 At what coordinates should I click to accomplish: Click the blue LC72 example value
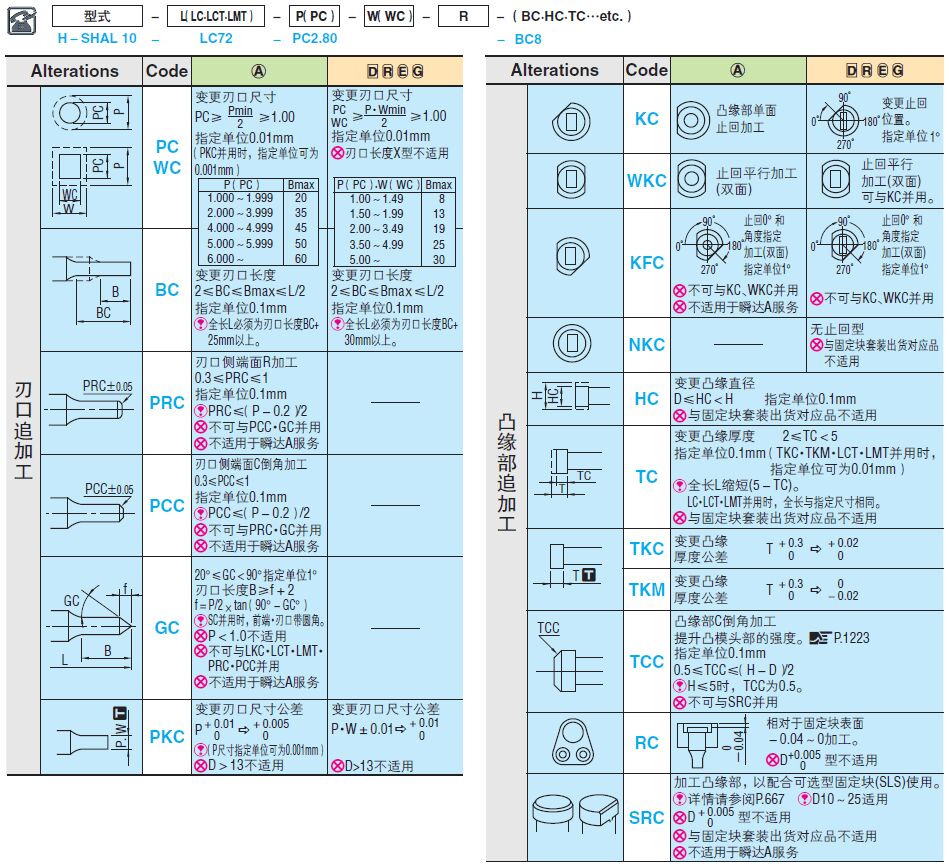216,38
